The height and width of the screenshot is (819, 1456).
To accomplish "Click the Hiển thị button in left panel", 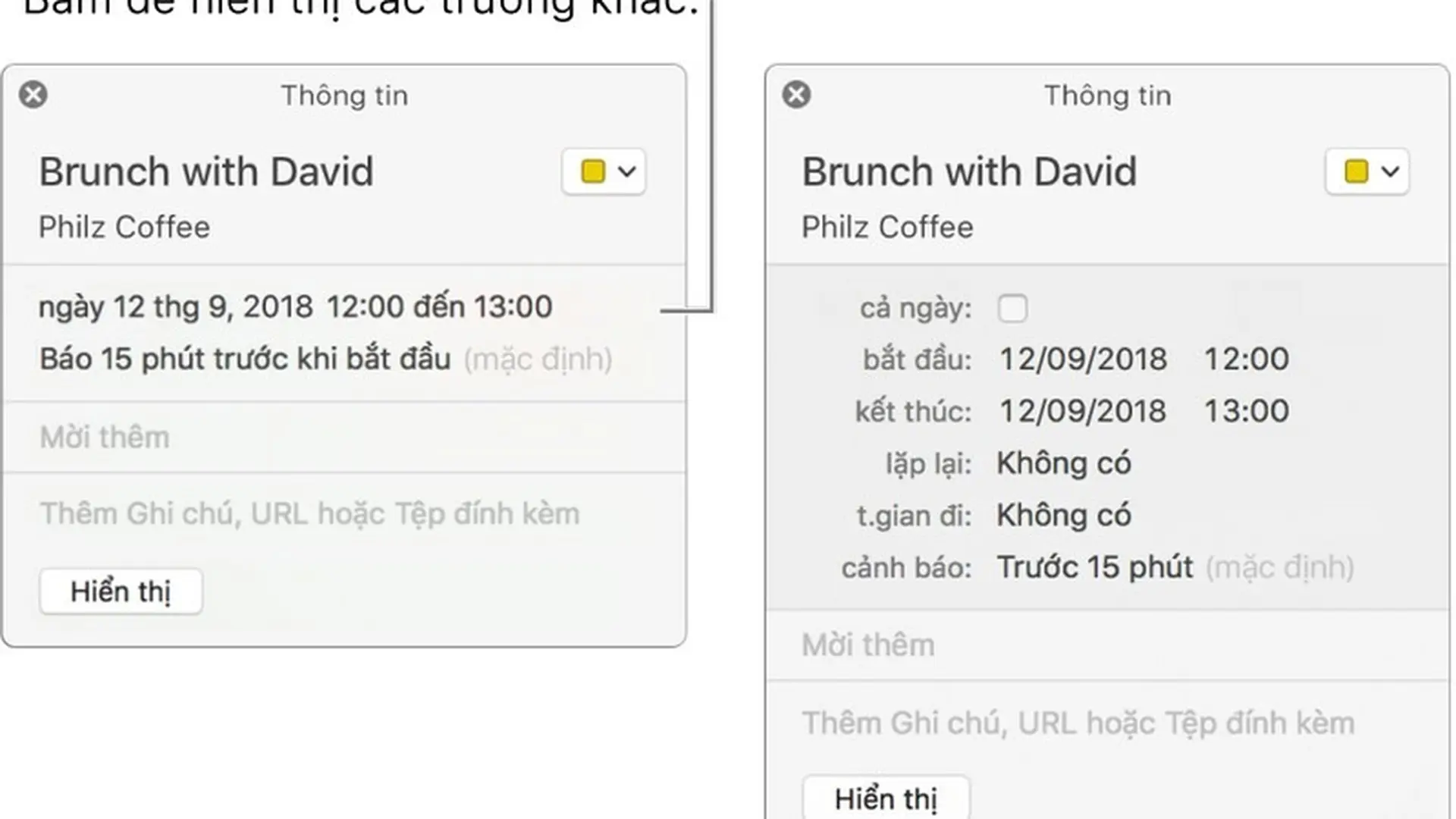I will coord(121,591).
